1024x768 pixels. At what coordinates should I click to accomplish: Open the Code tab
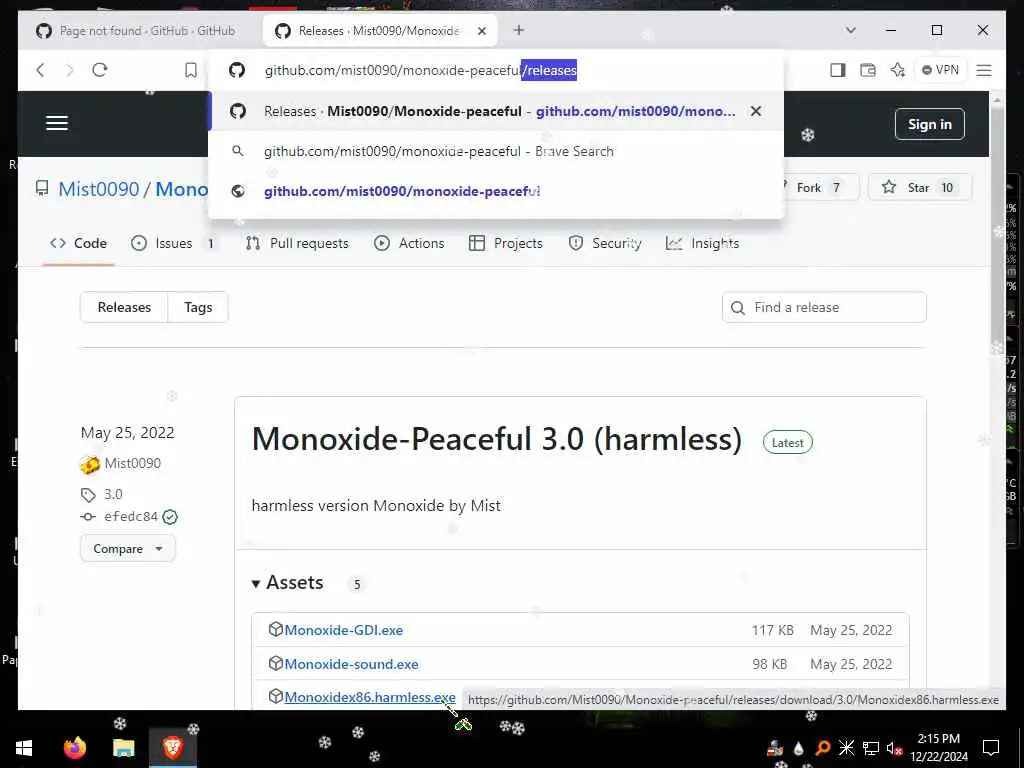tap(78, 243)
